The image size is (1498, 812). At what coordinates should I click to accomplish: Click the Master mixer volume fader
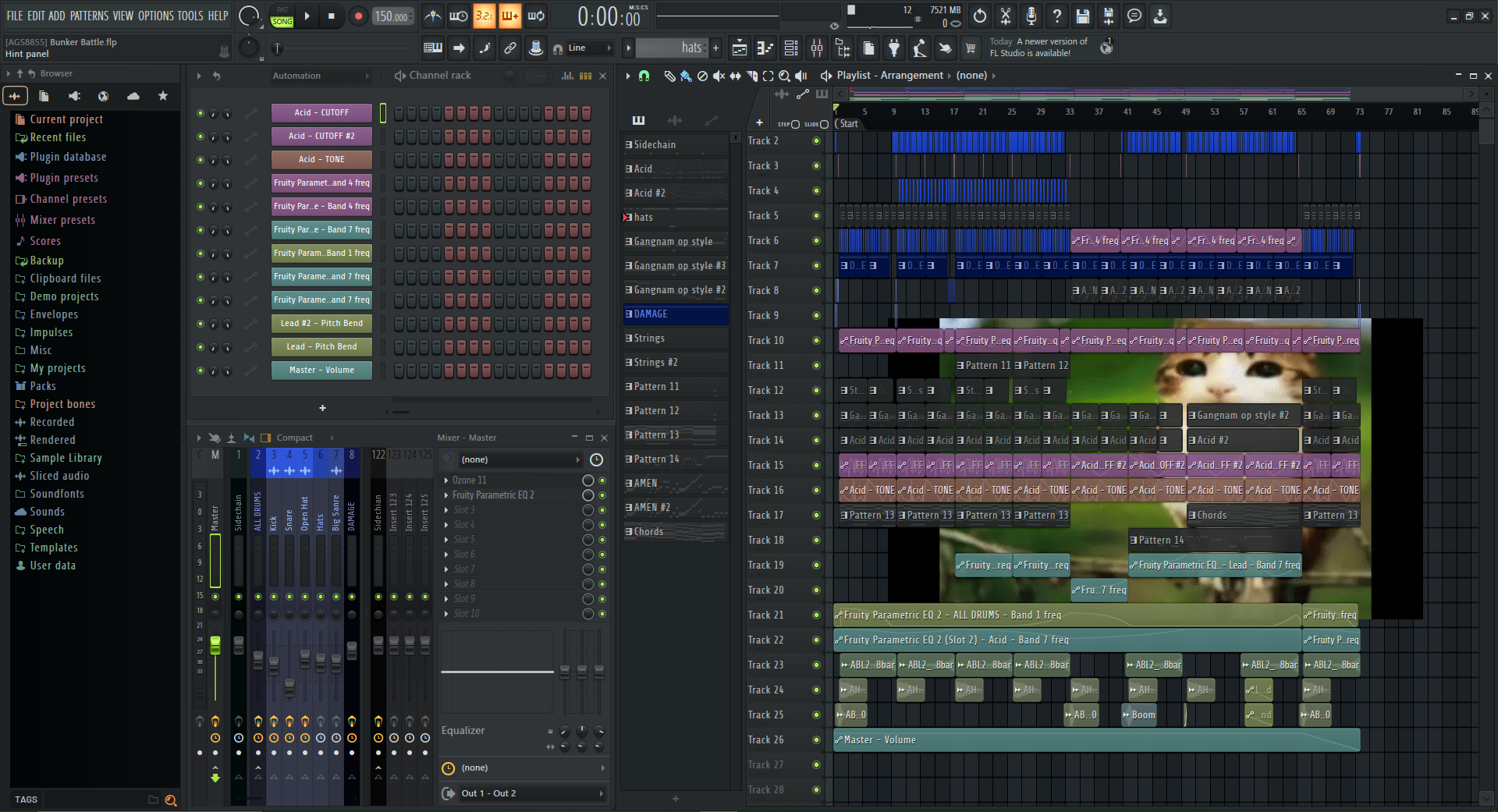[x=215, y=645]
